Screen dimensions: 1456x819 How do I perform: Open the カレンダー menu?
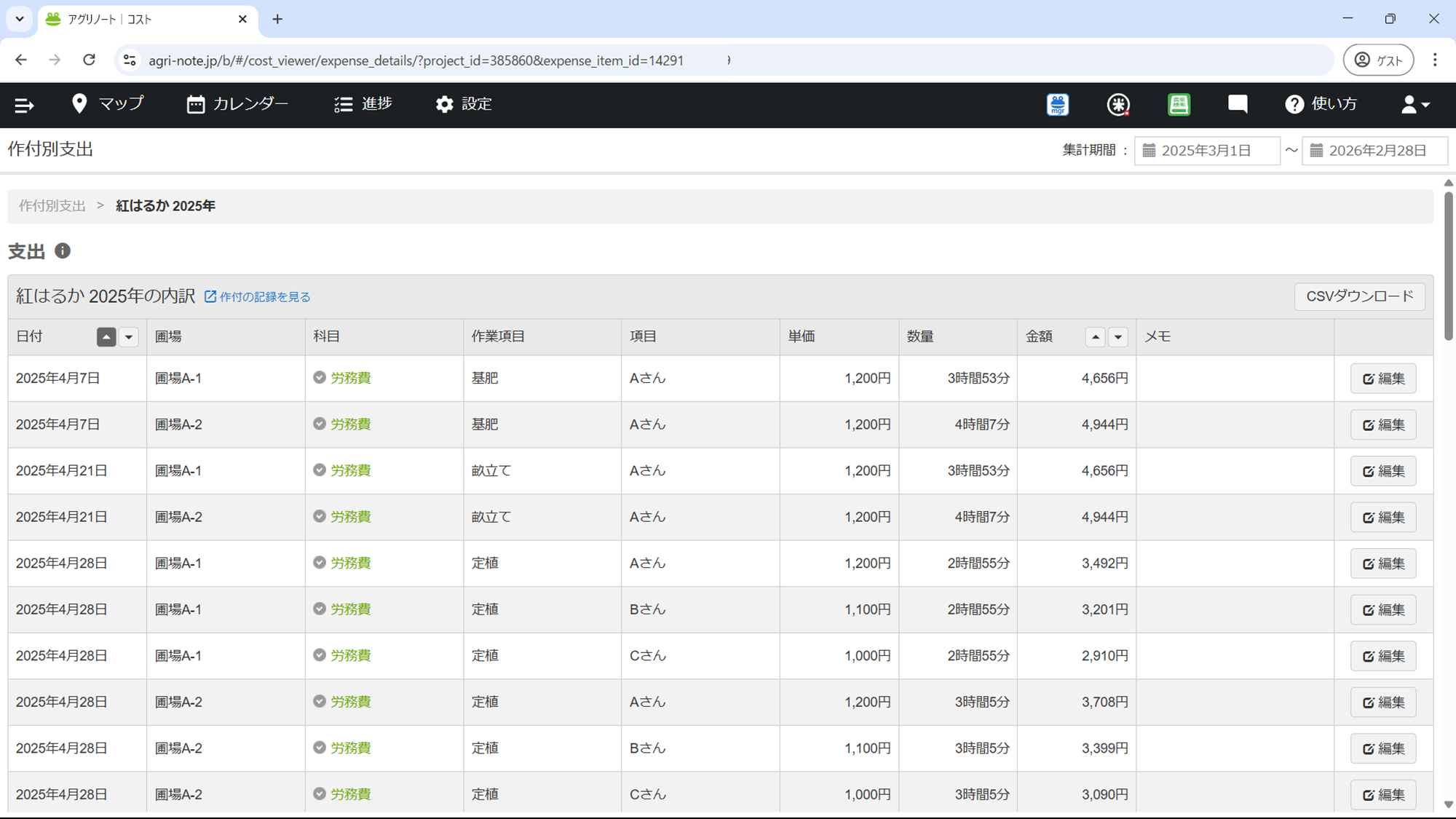(x=237, y=104)
